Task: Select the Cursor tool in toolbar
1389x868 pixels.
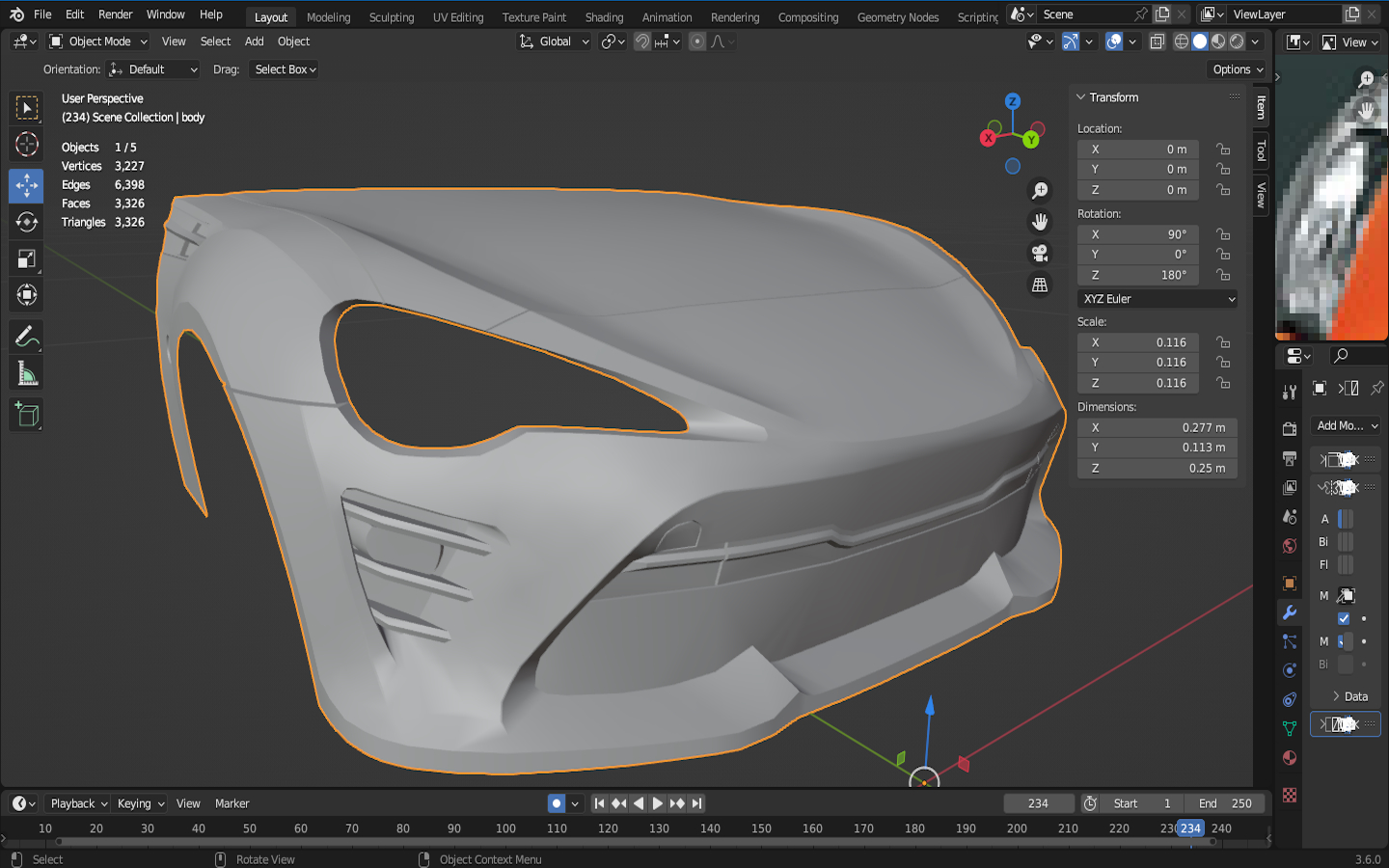Action: tap(27, 145)
